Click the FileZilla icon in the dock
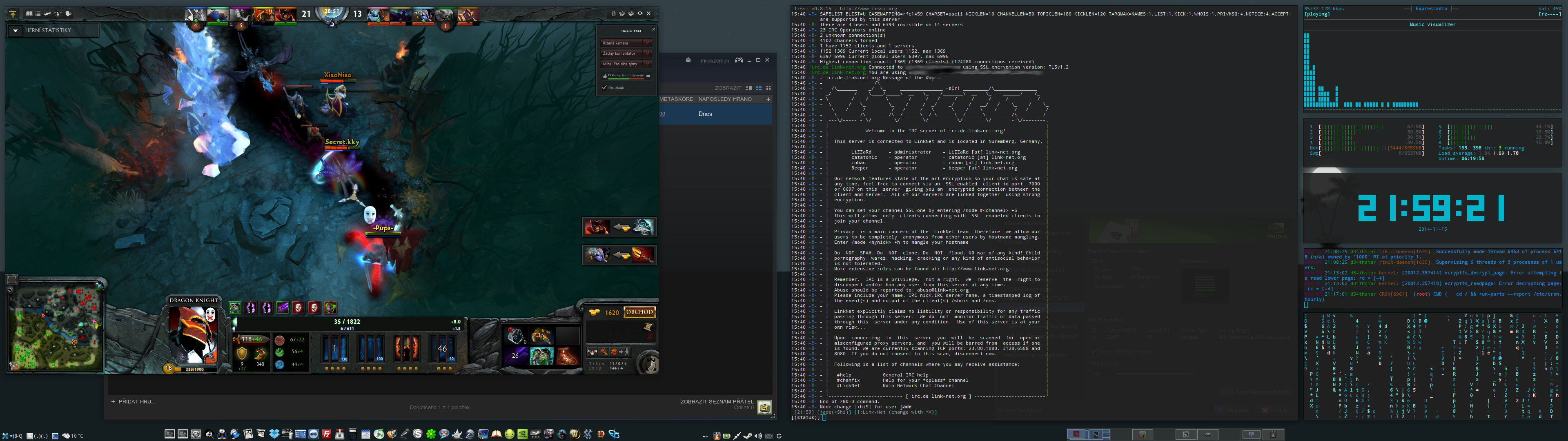Image resolution: width=1568 pixels, height=441 pixels. [x=327, y=434]
